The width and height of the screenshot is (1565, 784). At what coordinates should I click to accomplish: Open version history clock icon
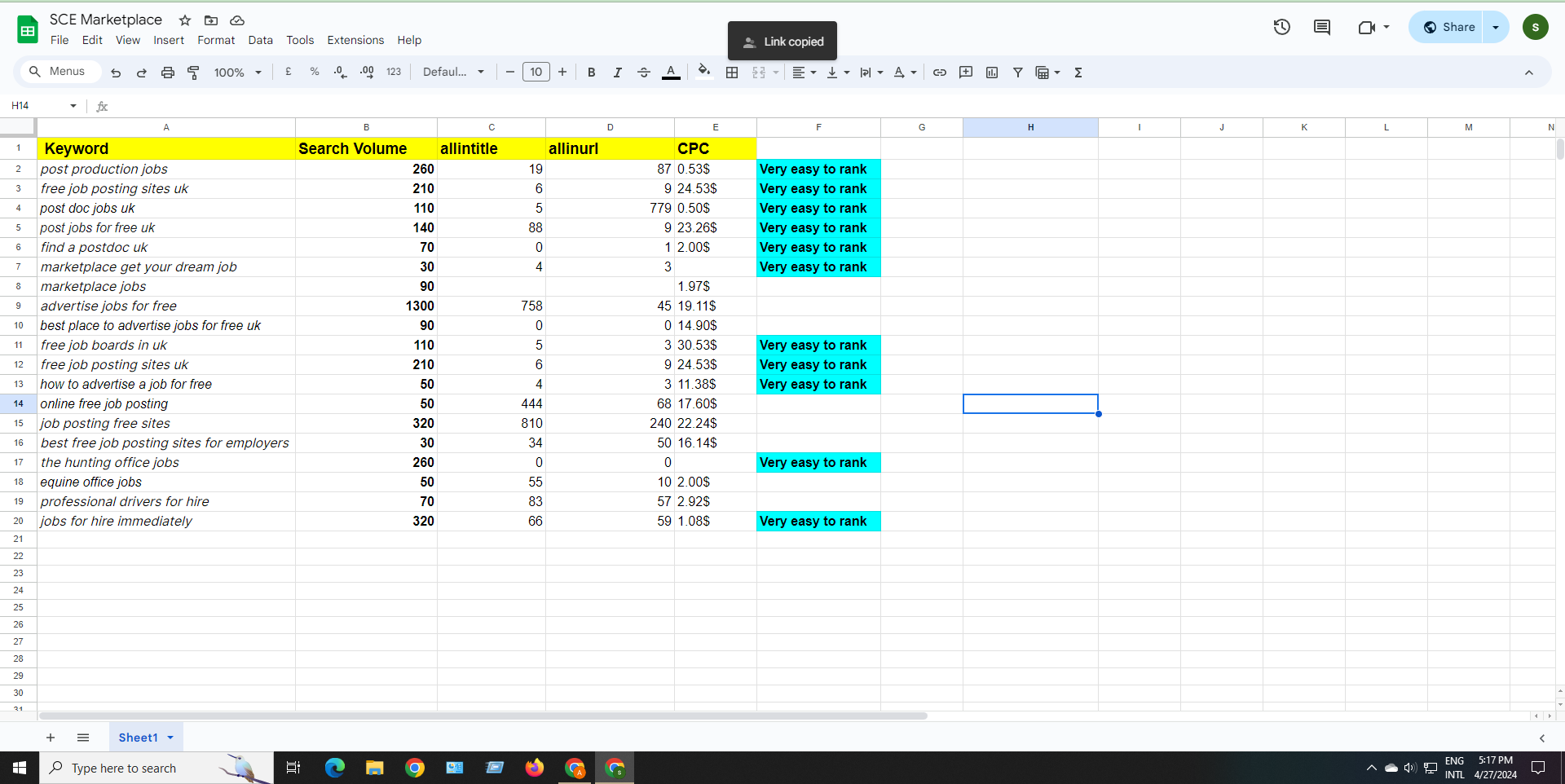click(1281, 27)
